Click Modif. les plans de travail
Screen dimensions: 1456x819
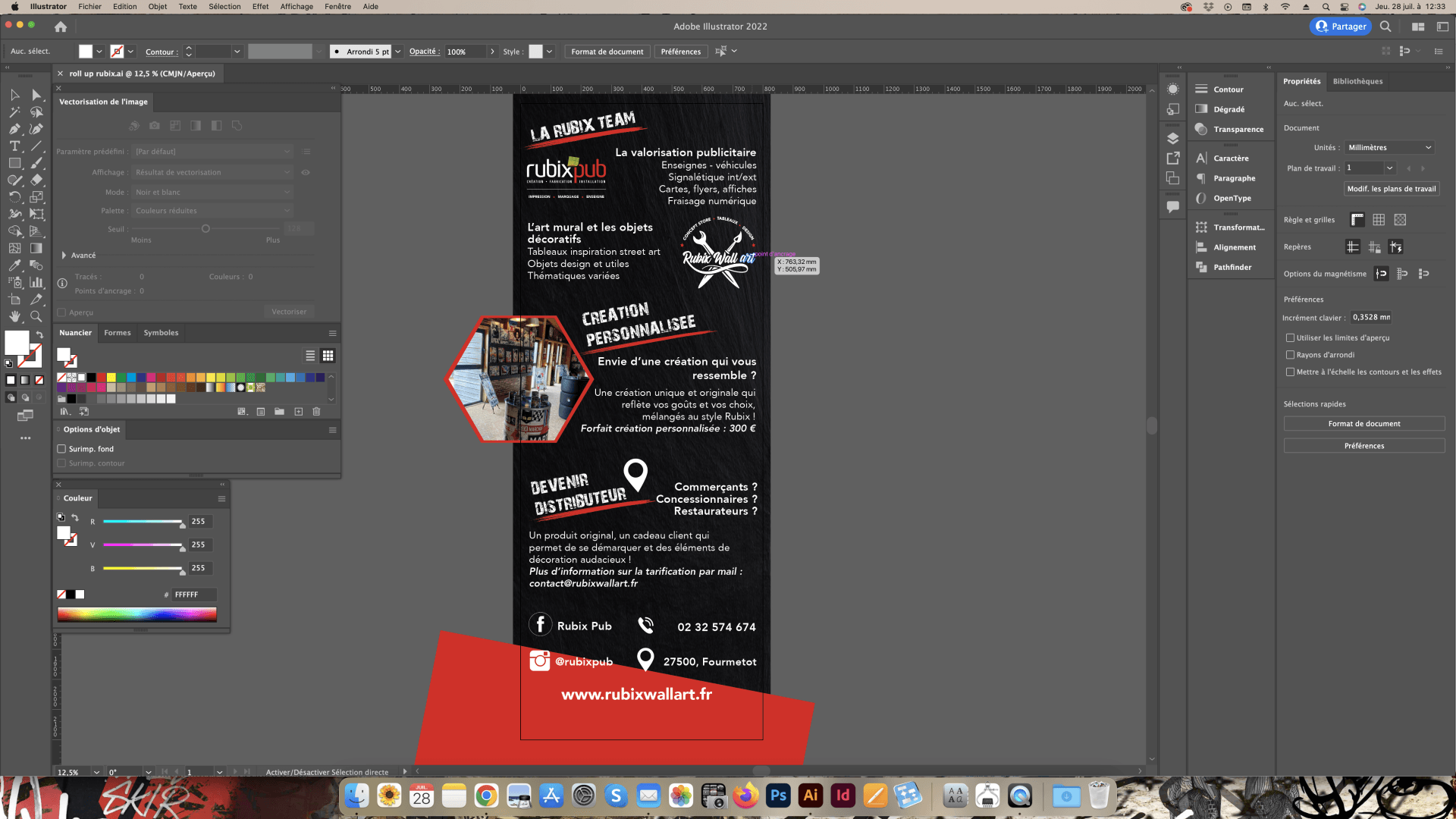coord(1391,189)
